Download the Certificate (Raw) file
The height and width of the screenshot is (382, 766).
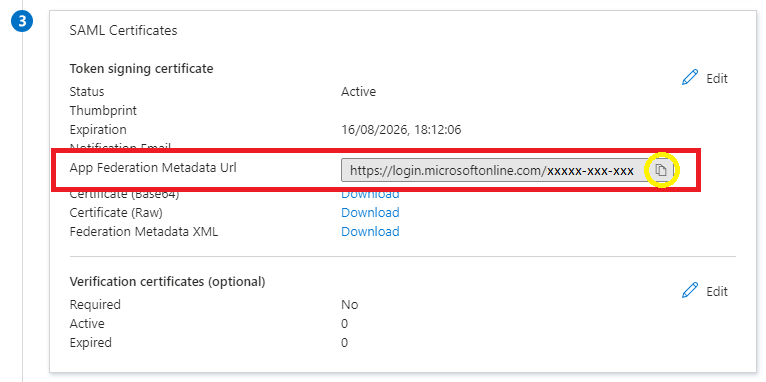pyautogui.click(x=370, y=212)
